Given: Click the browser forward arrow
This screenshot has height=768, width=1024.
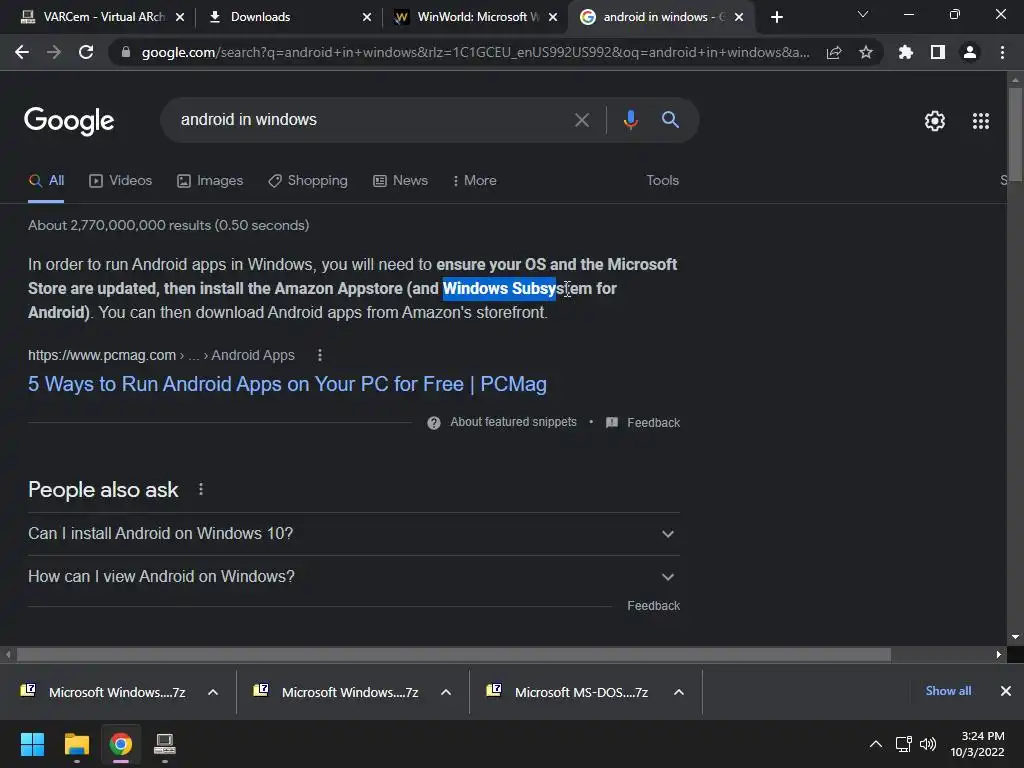Looking at the screenshot, I should pos(54,52).
